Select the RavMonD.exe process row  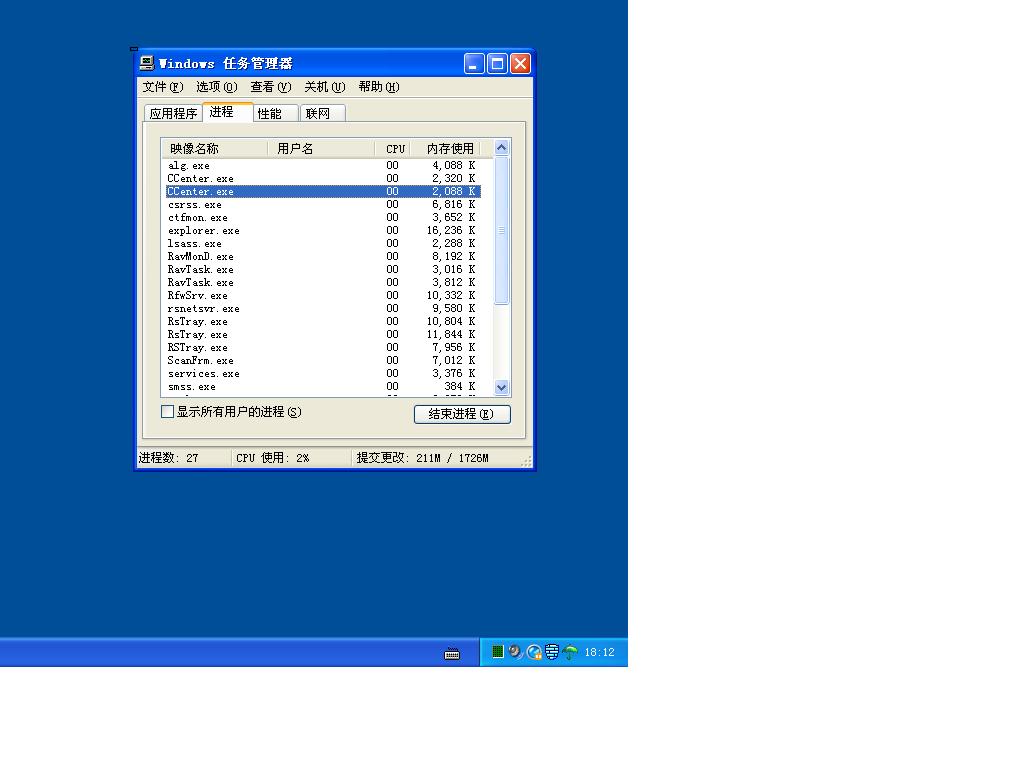coord(323,257)
